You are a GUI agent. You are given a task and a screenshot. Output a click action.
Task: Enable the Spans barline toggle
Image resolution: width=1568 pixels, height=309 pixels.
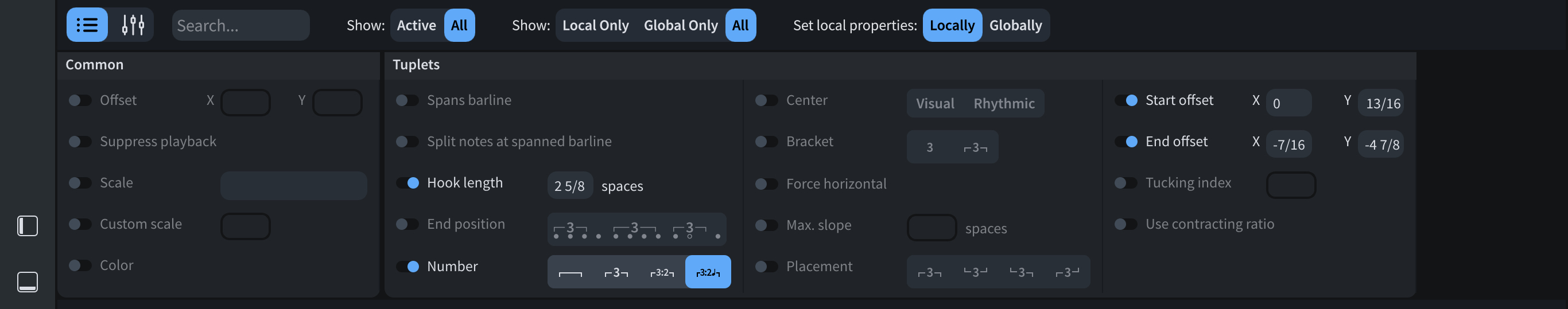[406, 100]
